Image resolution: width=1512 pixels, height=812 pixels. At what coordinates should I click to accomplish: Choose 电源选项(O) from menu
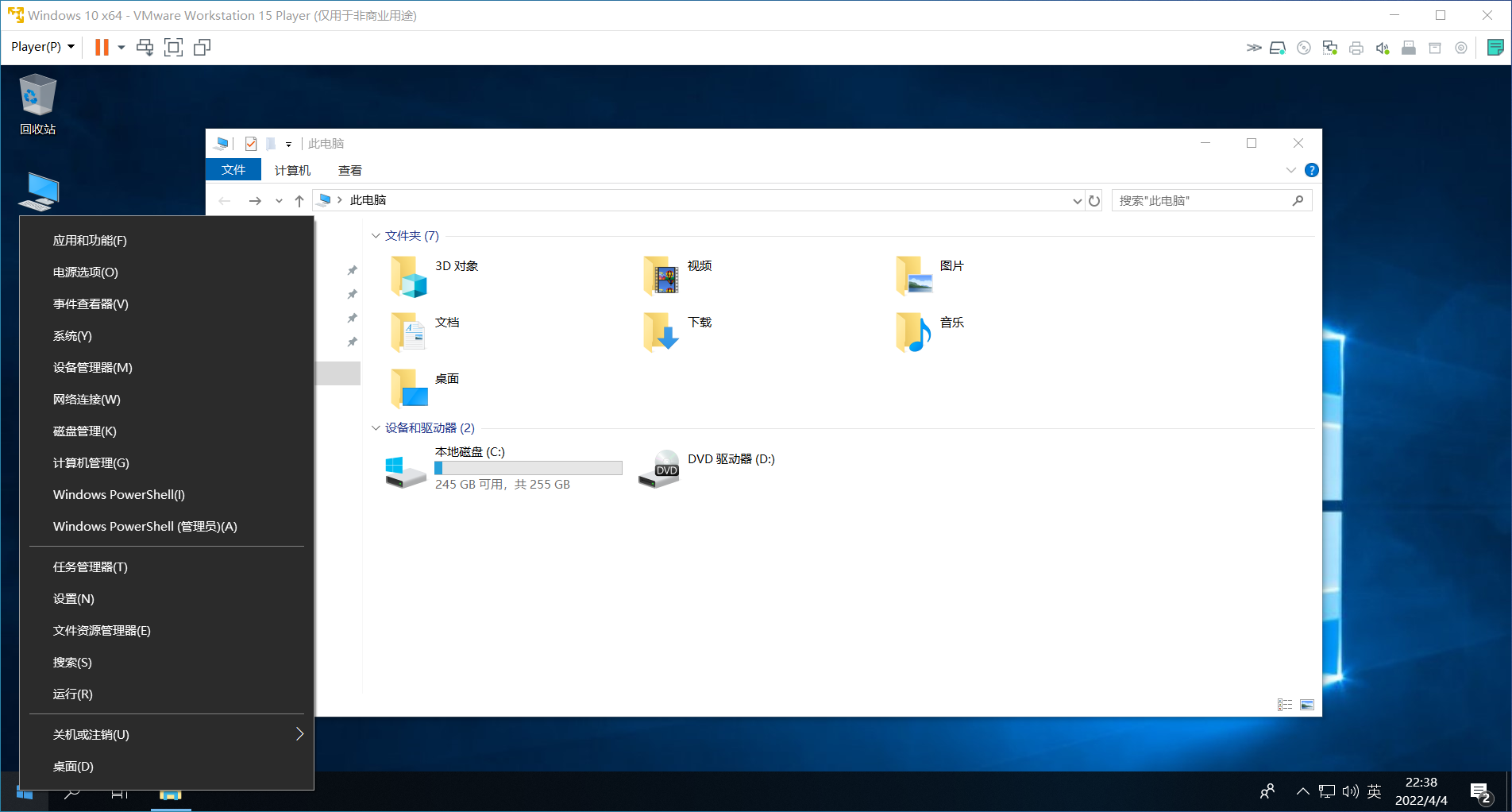tap(167, 273)
